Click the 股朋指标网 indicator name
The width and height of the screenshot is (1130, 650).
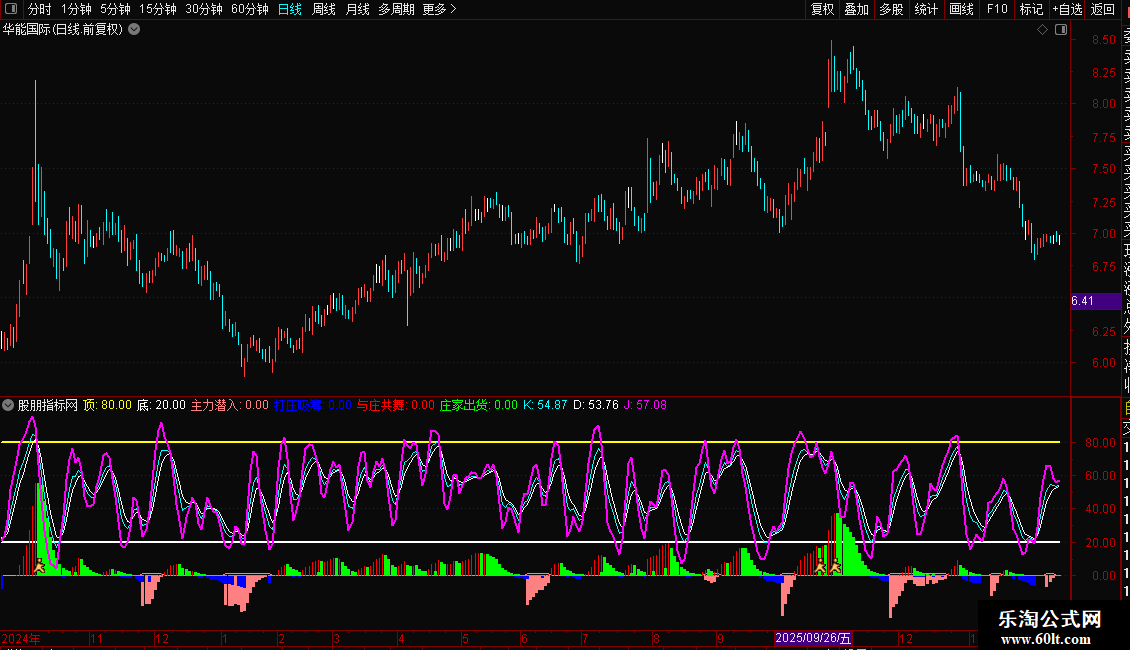(x=48, y=405)
